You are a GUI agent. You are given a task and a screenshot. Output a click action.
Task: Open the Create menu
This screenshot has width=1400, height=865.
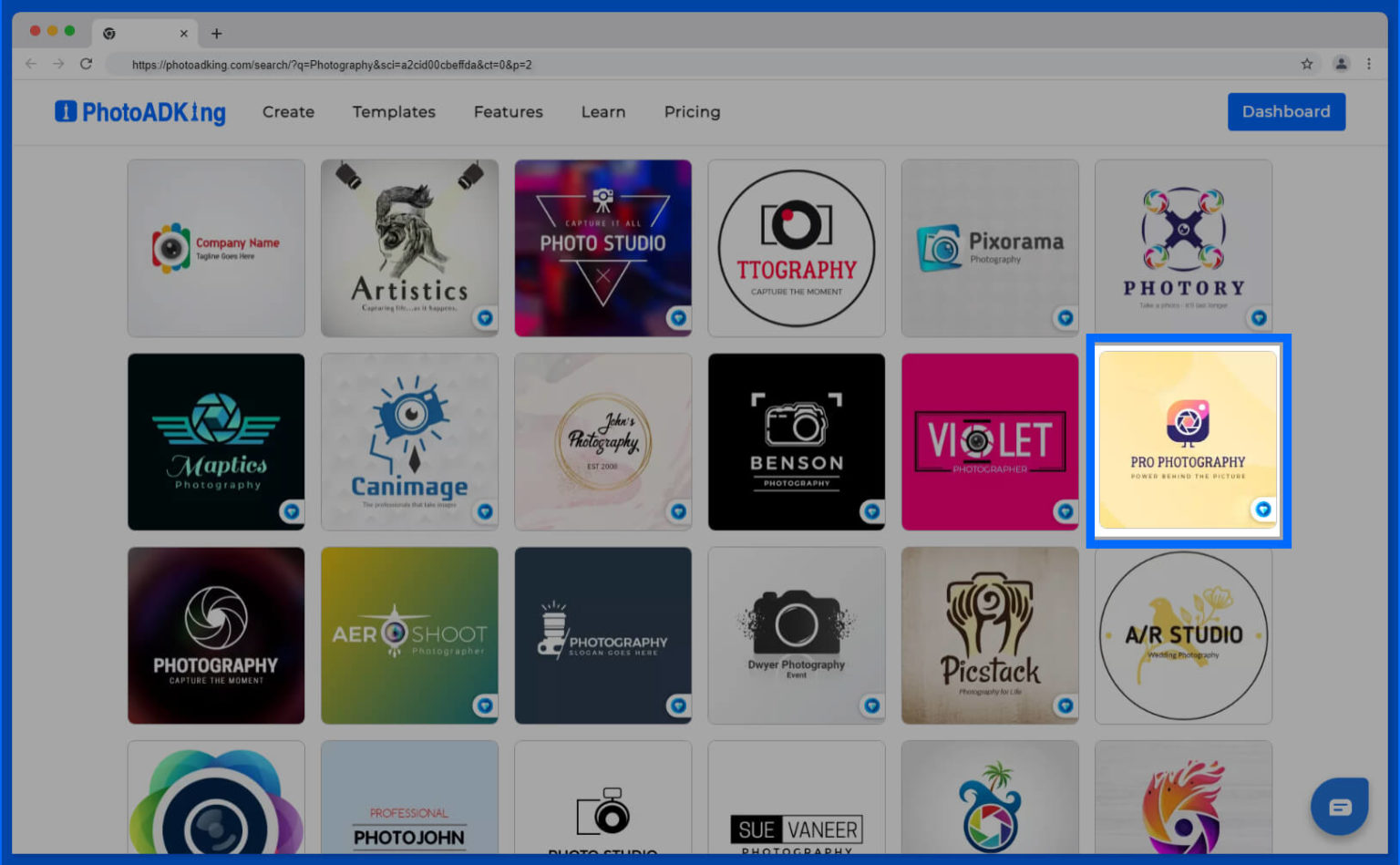[288, 112]
